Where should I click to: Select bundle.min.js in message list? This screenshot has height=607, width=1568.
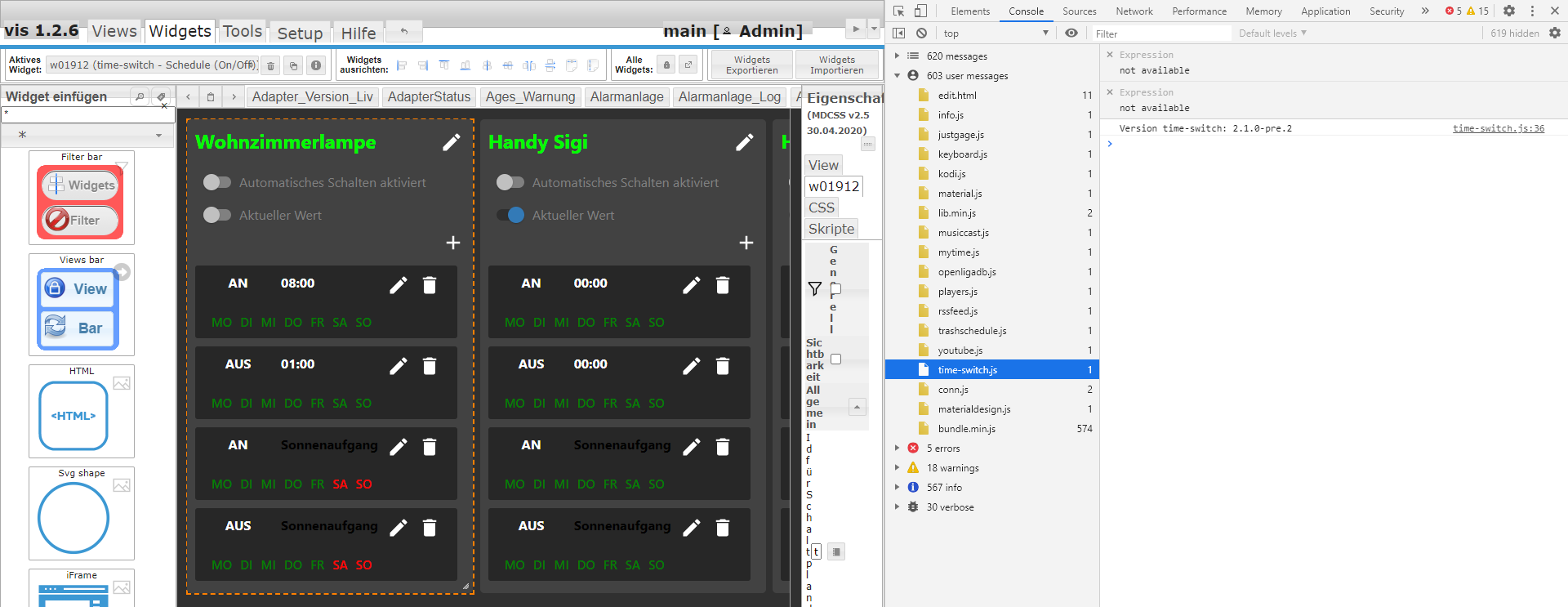click(992, 429)
